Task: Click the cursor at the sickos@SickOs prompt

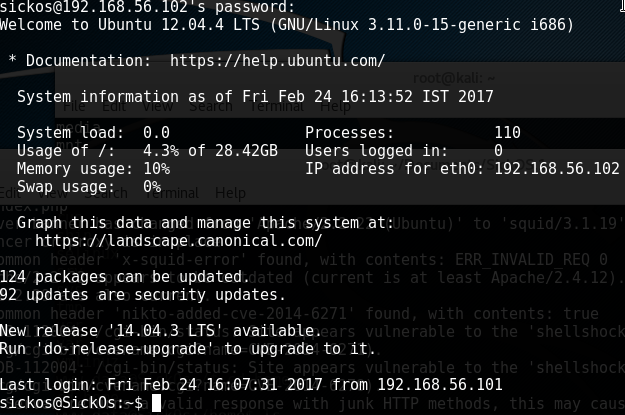Action: 155,402
